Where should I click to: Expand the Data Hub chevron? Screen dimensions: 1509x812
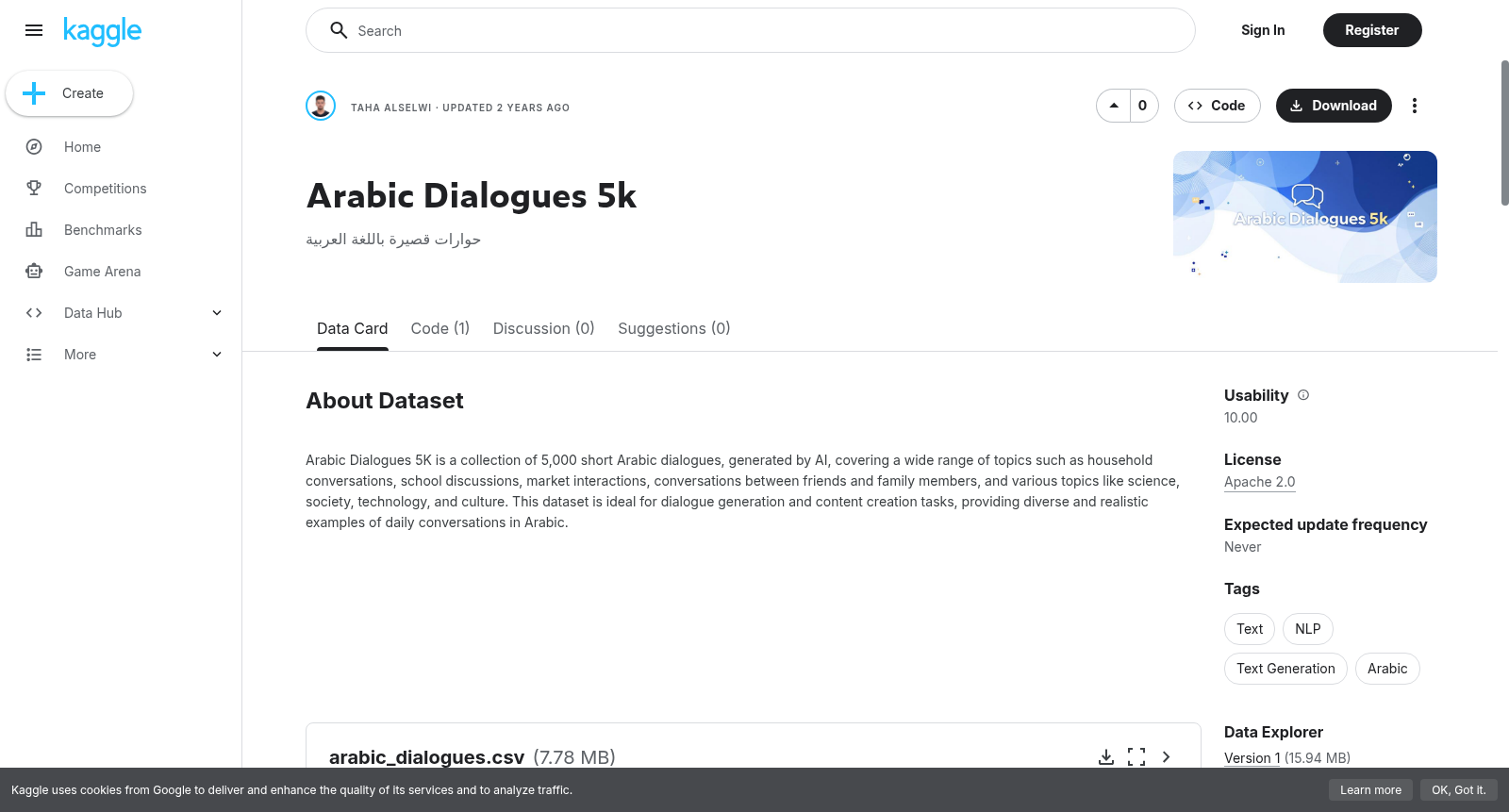[x=217, y=313]
